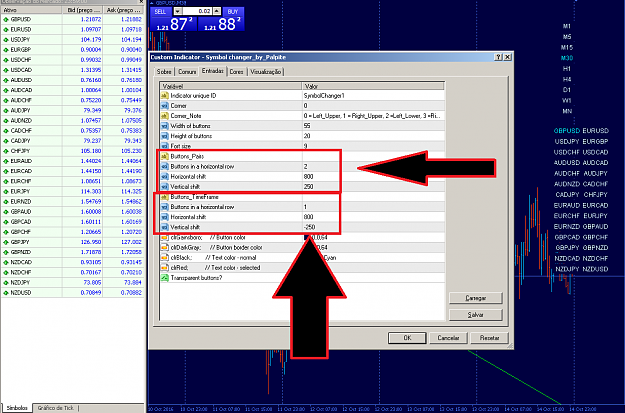Select the Símbolos tab in Market Watch

pyautogui.click(x=17, y=408)
